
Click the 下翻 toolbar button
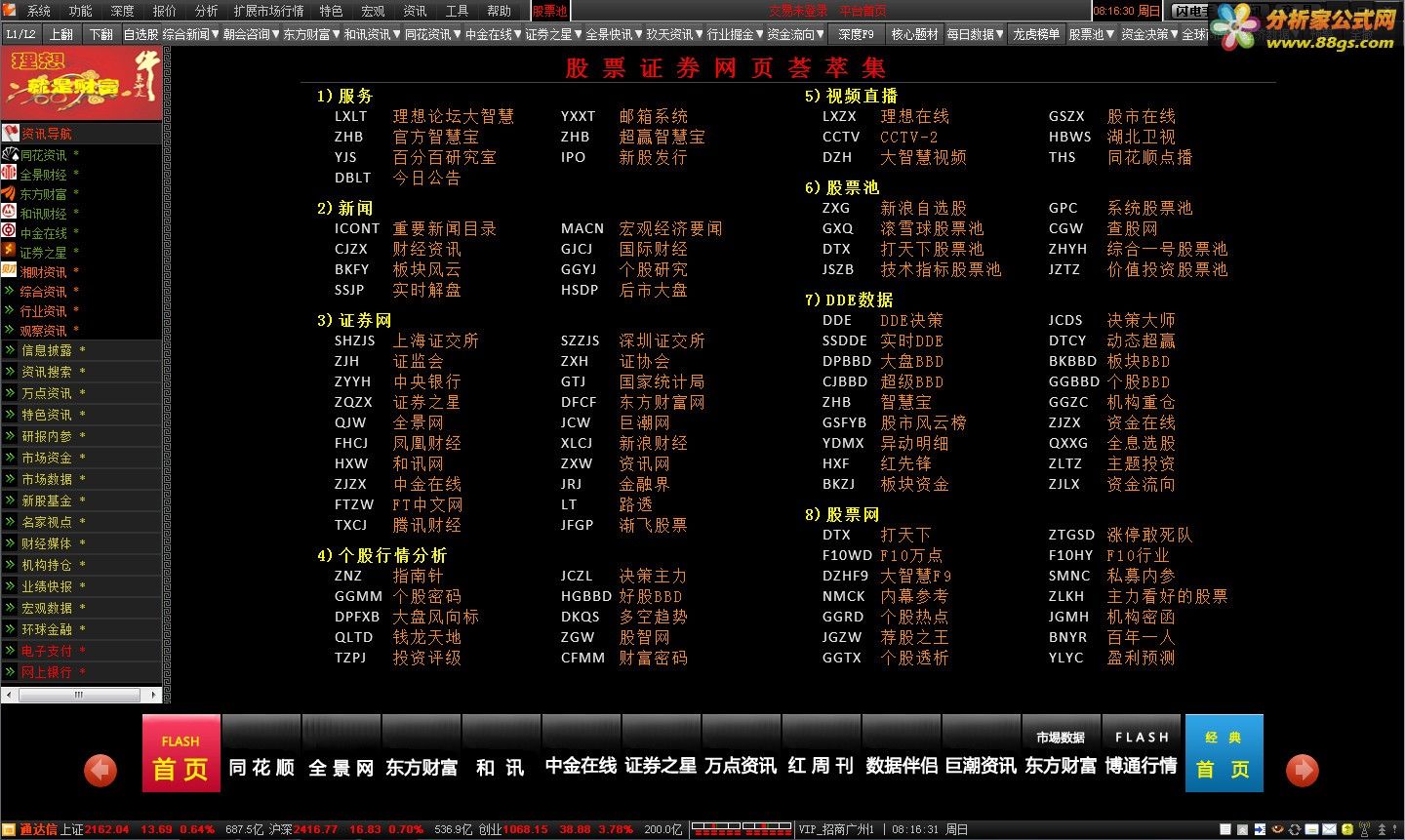pos(101,34)
